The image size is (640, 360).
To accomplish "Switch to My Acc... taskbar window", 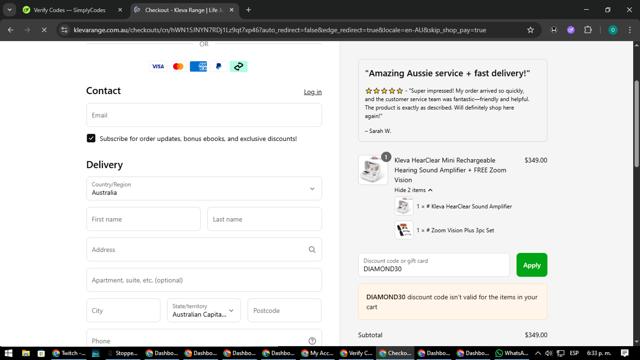I will click(317, 353).
